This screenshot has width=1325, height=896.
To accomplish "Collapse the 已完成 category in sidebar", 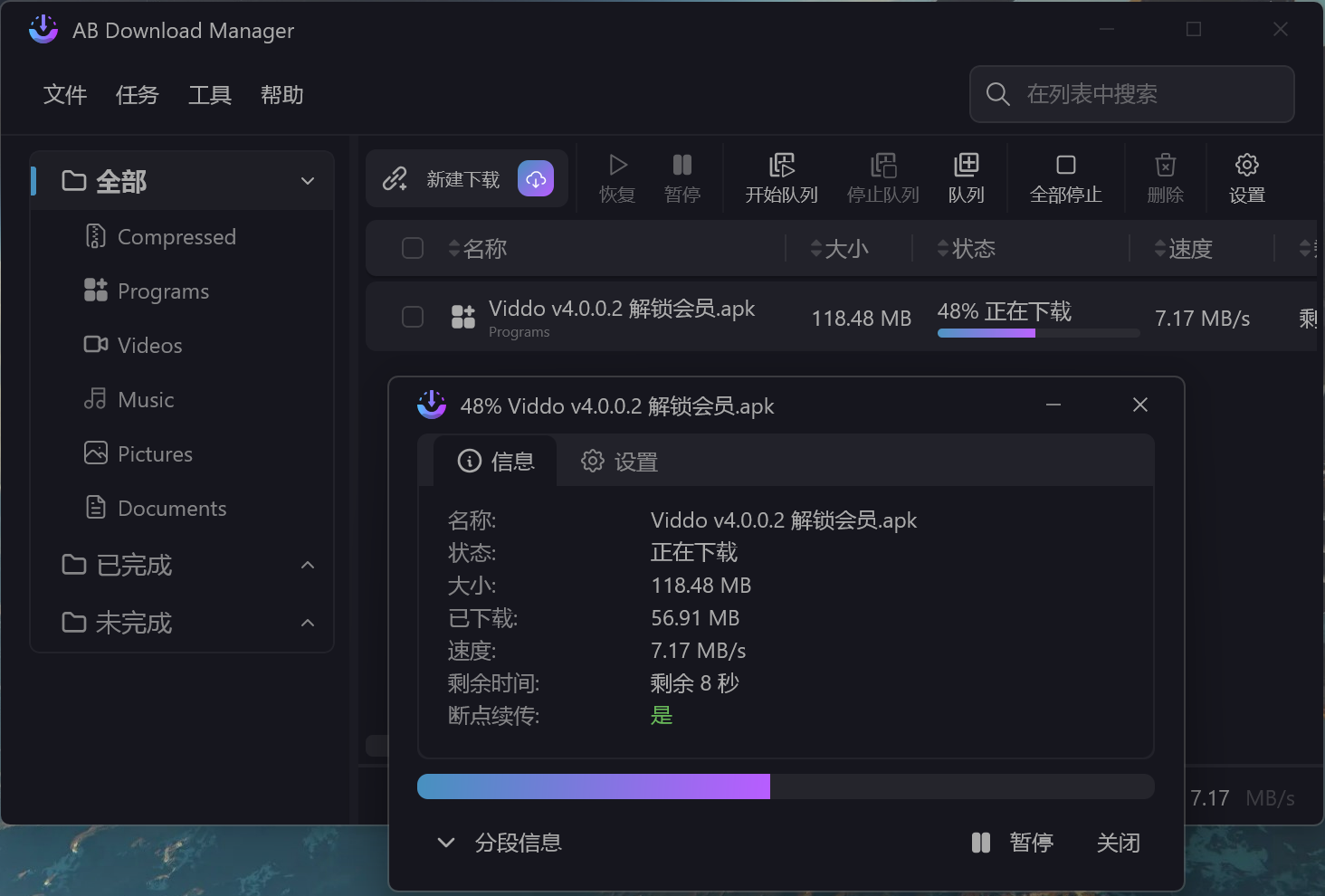I will (x=308, y=565).
